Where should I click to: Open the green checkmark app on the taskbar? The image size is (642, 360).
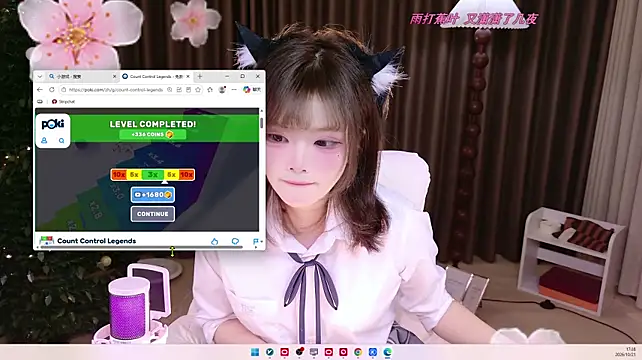tap(270, 352)
